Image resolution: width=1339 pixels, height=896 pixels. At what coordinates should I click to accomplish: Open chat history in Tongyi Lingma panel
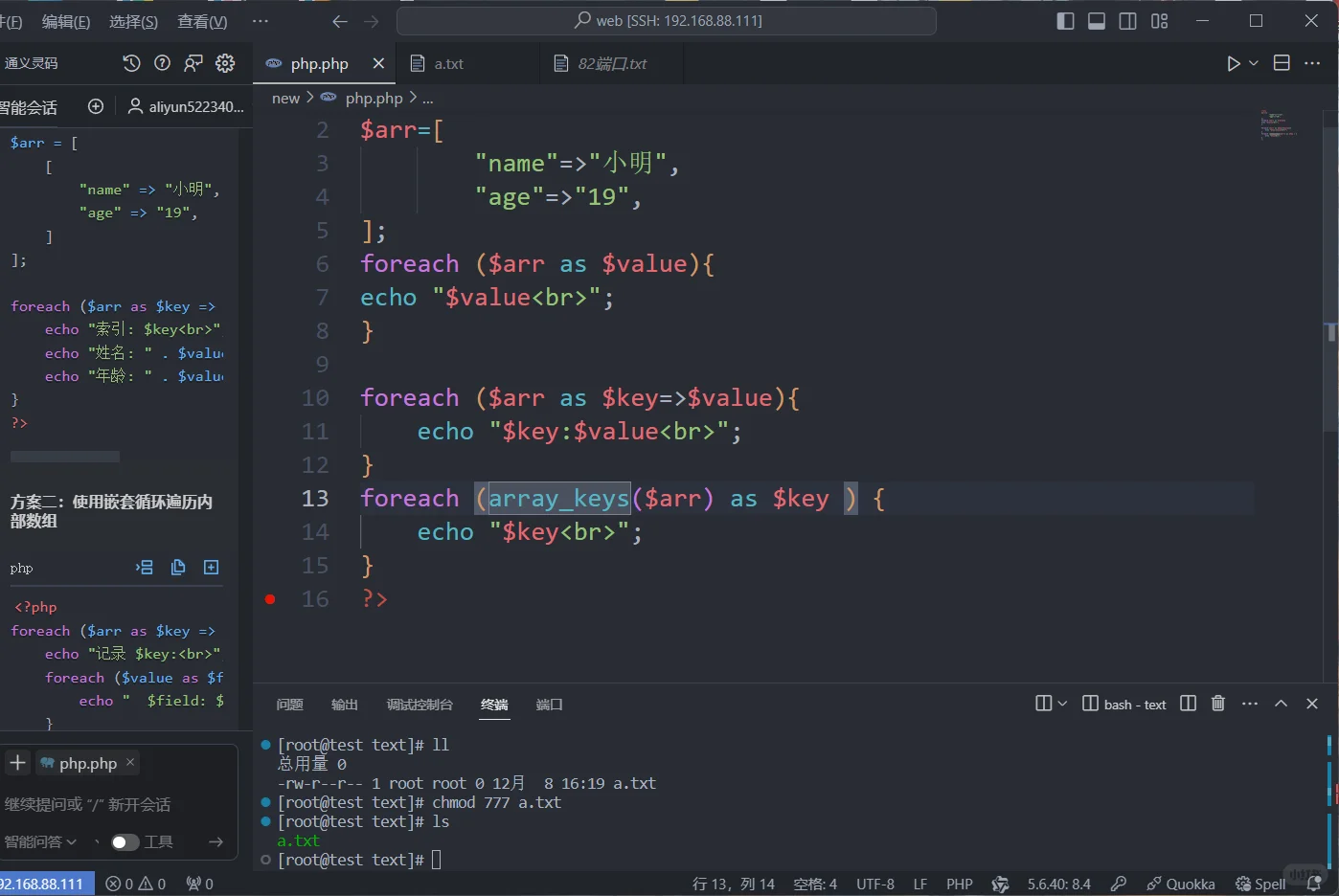tap(131, 63)
